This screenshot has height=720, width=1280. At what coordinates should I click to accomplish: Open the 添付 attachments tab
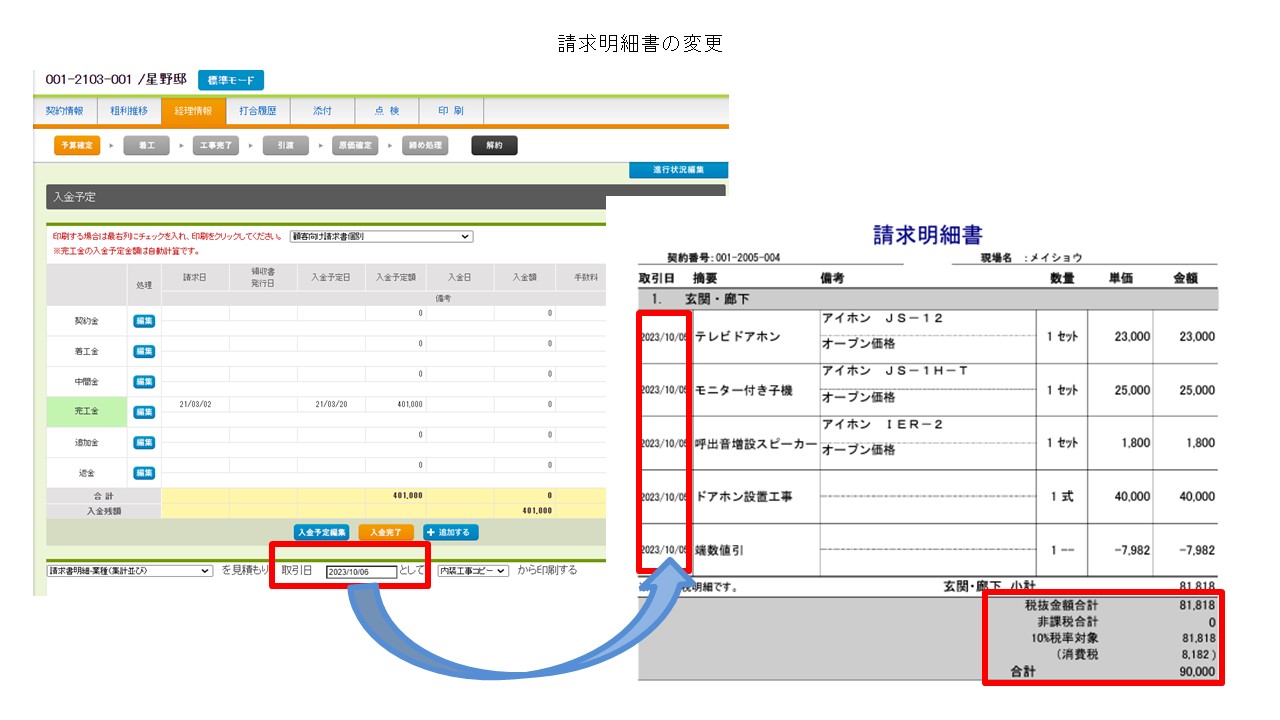tap(322, 111)
